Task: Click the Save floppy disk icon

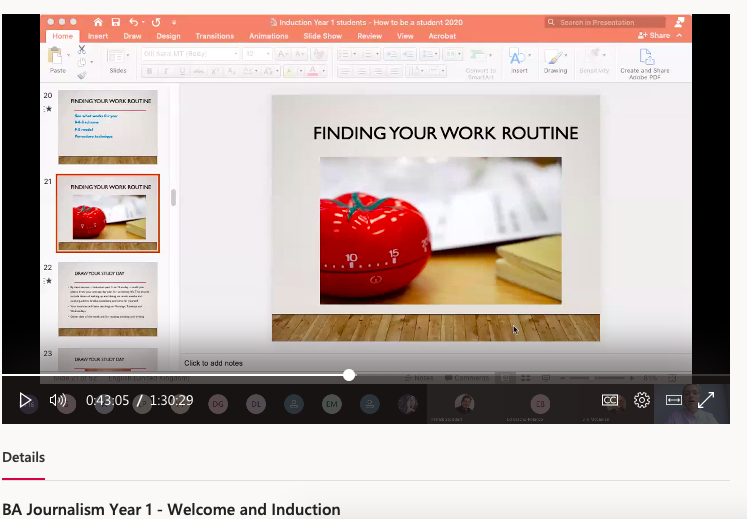Action: click(x=116, y=22)
